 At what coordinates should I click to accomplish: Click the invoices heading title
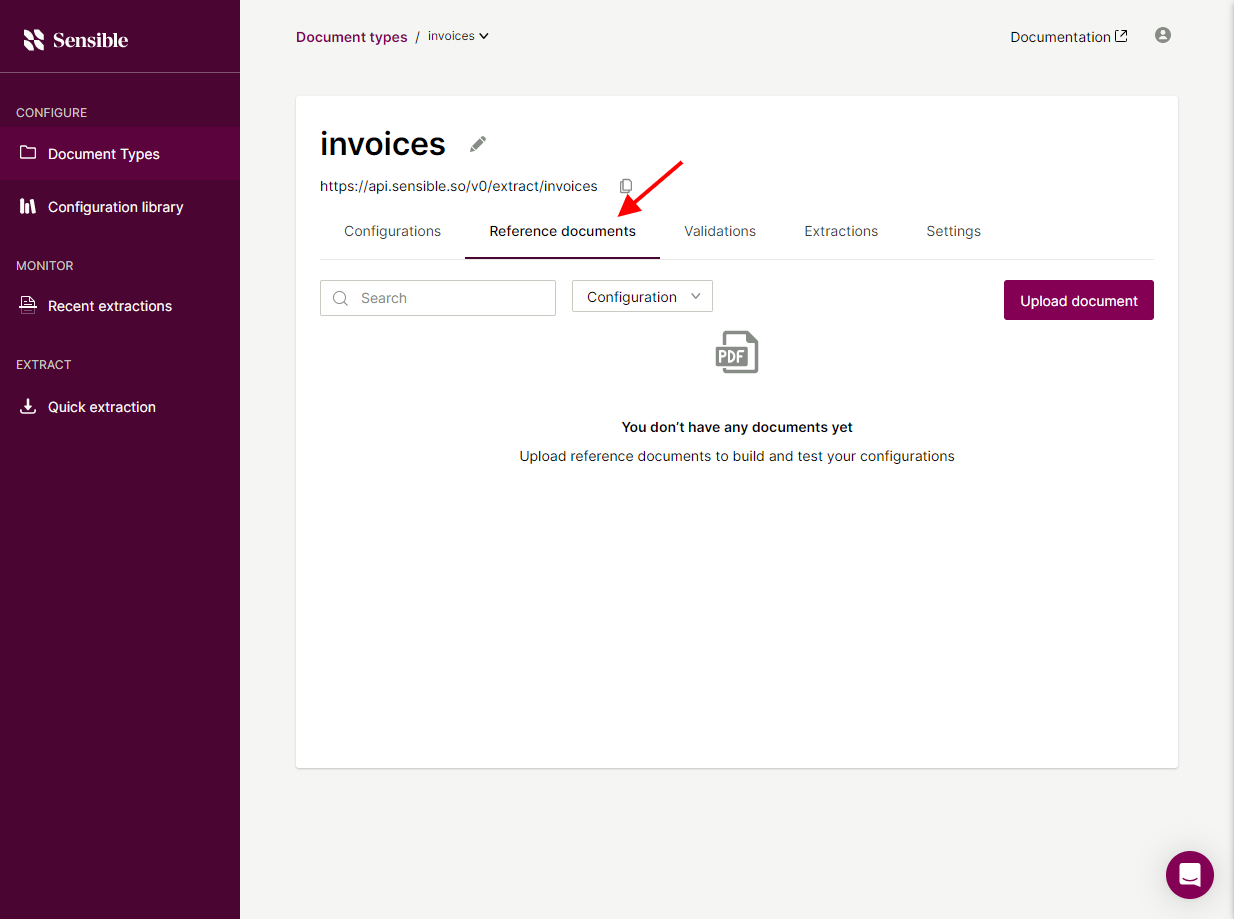(383, 144)
